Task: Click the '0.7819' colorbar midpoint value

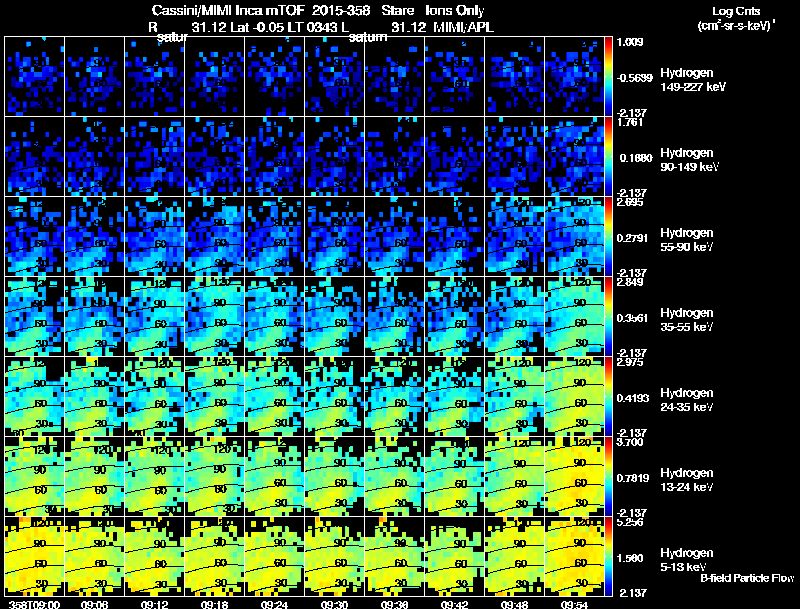Action: coord(633,478)
